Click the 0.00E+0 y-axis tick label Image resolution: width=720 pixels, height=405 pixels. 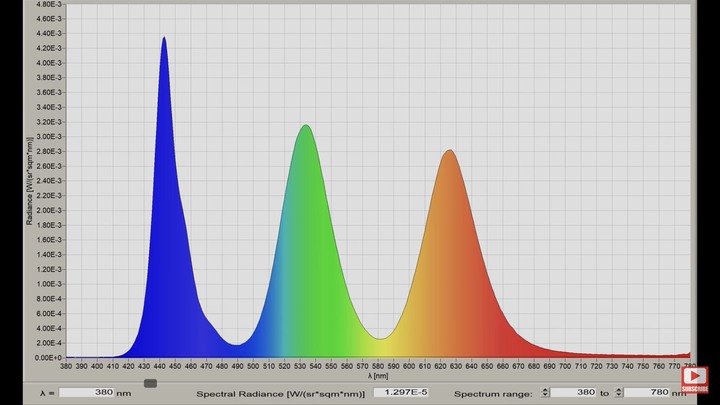[x=48, y=358]
